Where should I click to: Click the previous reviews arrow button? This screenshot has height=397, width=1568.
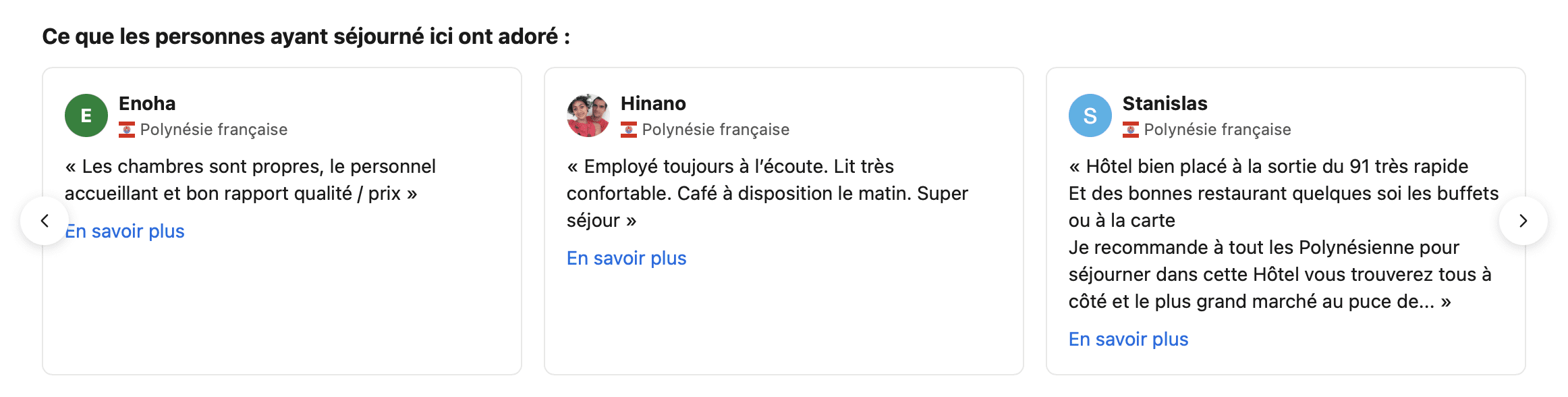(x=45, y=221)
